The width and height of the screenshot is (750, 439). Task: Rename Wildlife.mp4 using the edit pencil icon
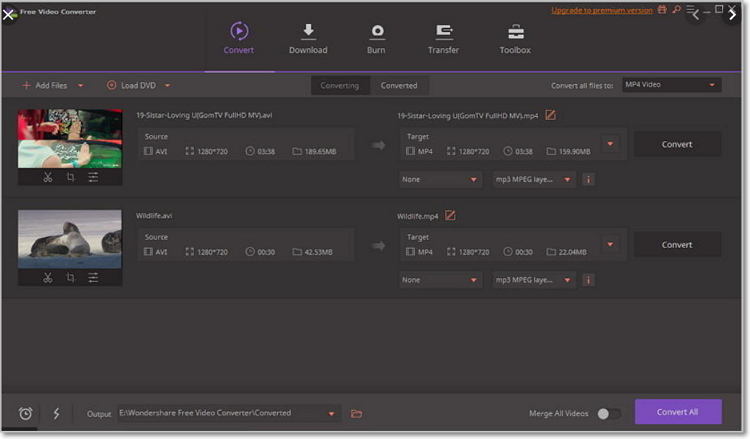tap(450, 215)
